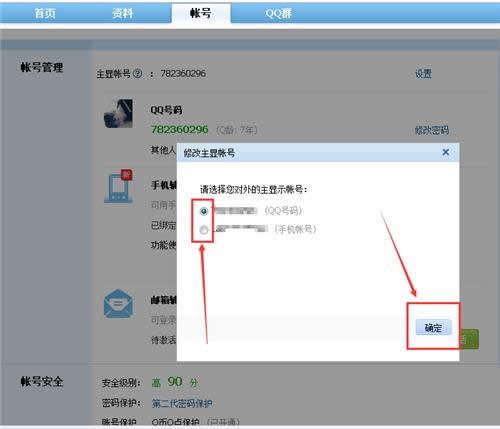
Task: Select the QQ号码 radio option
Action: [x=204, y=211]
